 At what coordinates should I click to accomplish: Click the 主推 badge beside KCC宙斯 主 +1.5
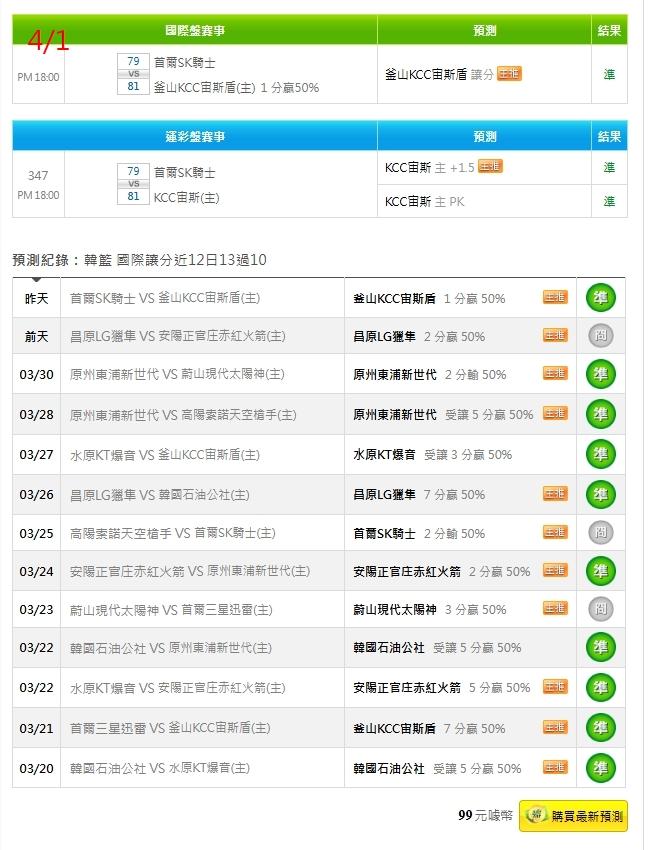point(489,167)
